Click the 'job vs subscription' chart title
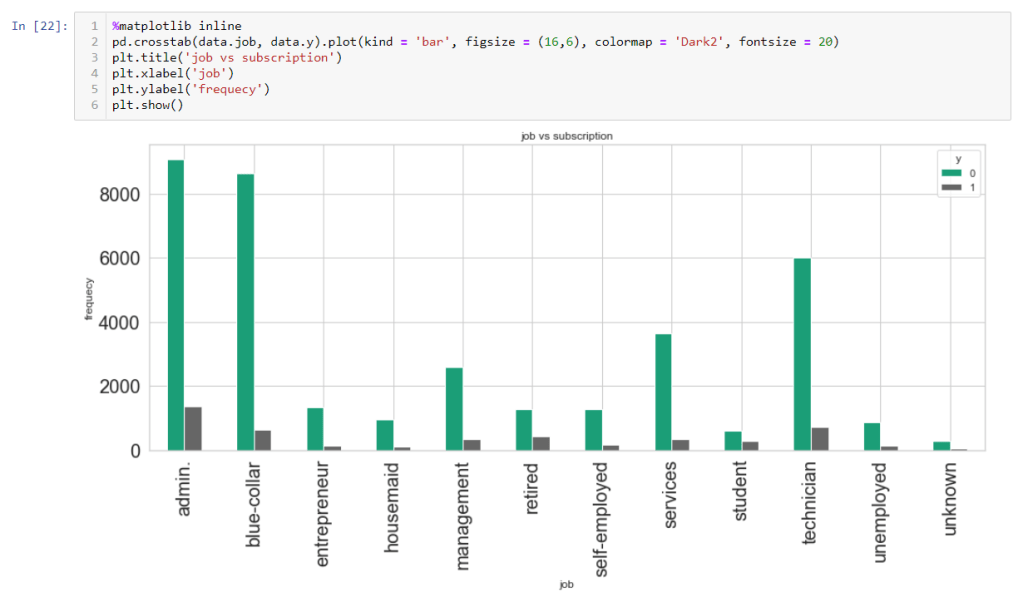This screenshot has height=602, width=1023. tap(567, 135)
